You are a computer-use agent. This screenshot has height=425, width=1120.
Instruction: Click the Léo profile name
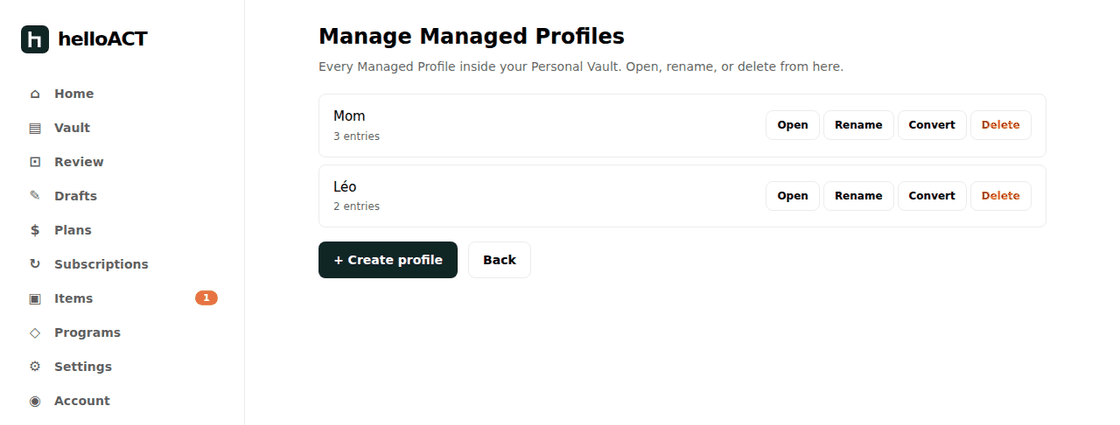345,187
